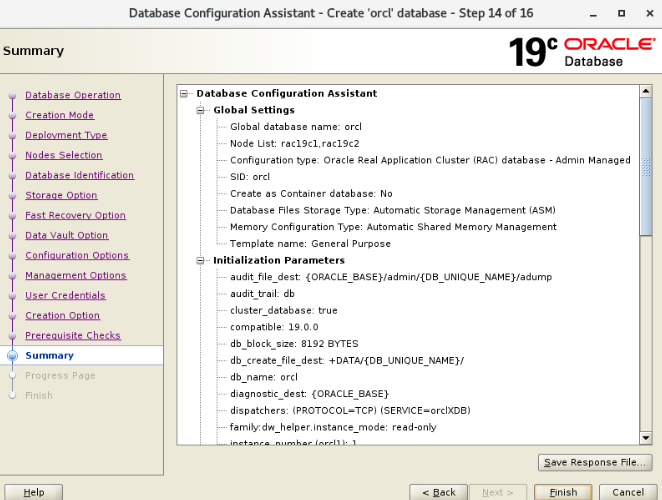Jump to the Deployment Type step
Viewport: 662px width, 500px height.
(66, 135)
